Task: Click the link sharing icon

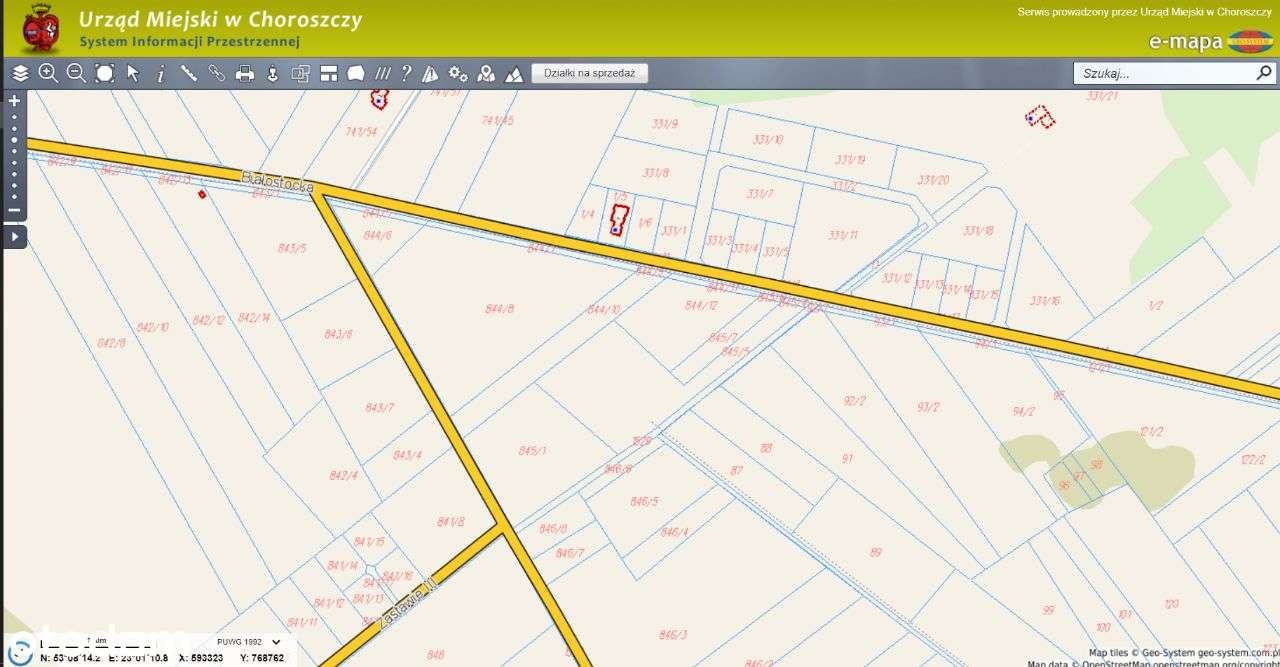Action: 216,73
